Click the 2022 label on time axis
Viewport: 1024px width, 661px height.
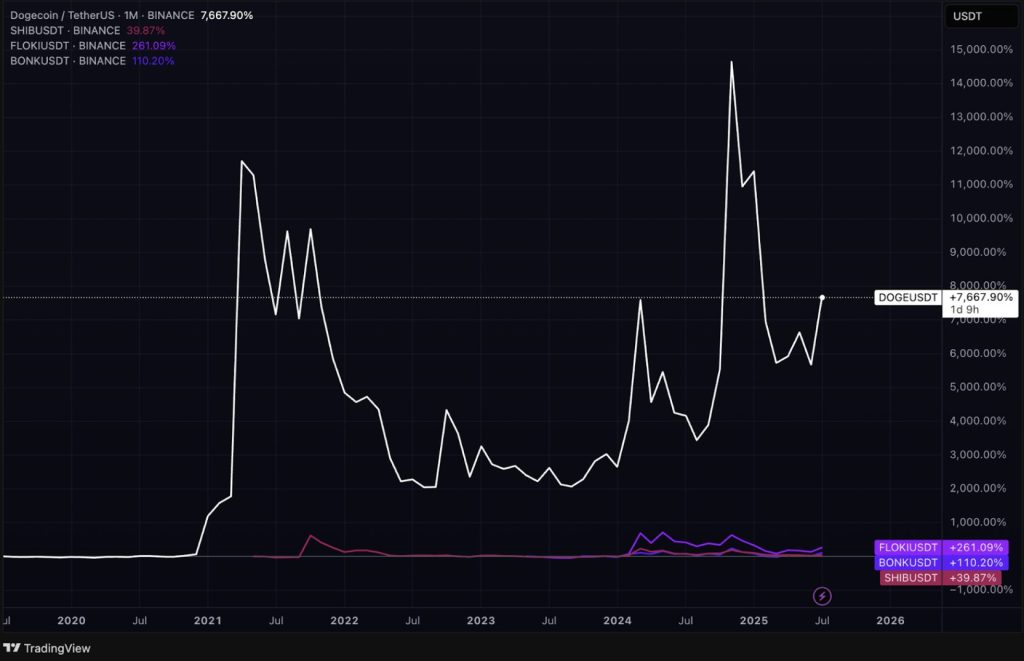pos(344,621)
